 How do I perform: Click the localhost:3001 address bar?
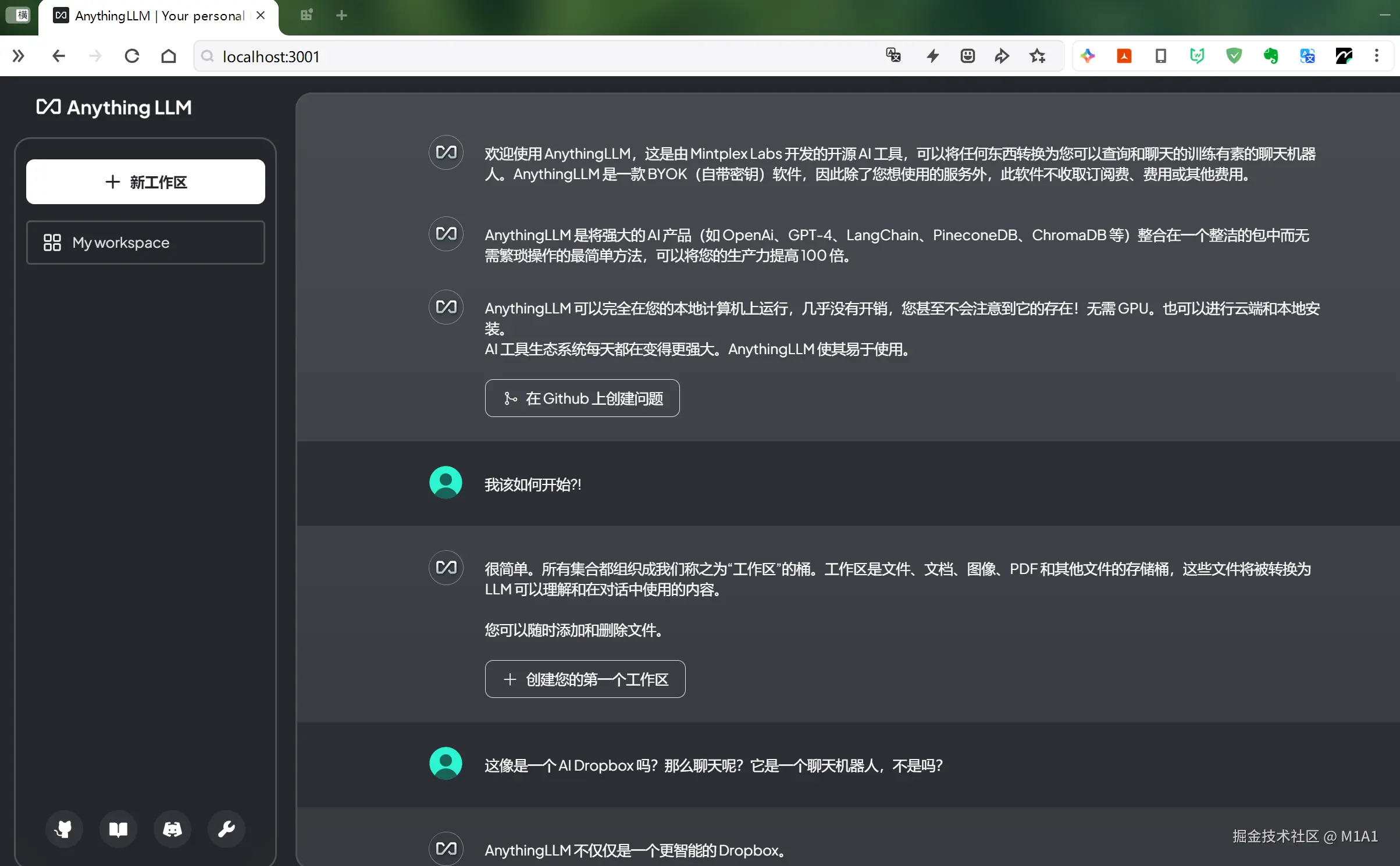point(523,56)
